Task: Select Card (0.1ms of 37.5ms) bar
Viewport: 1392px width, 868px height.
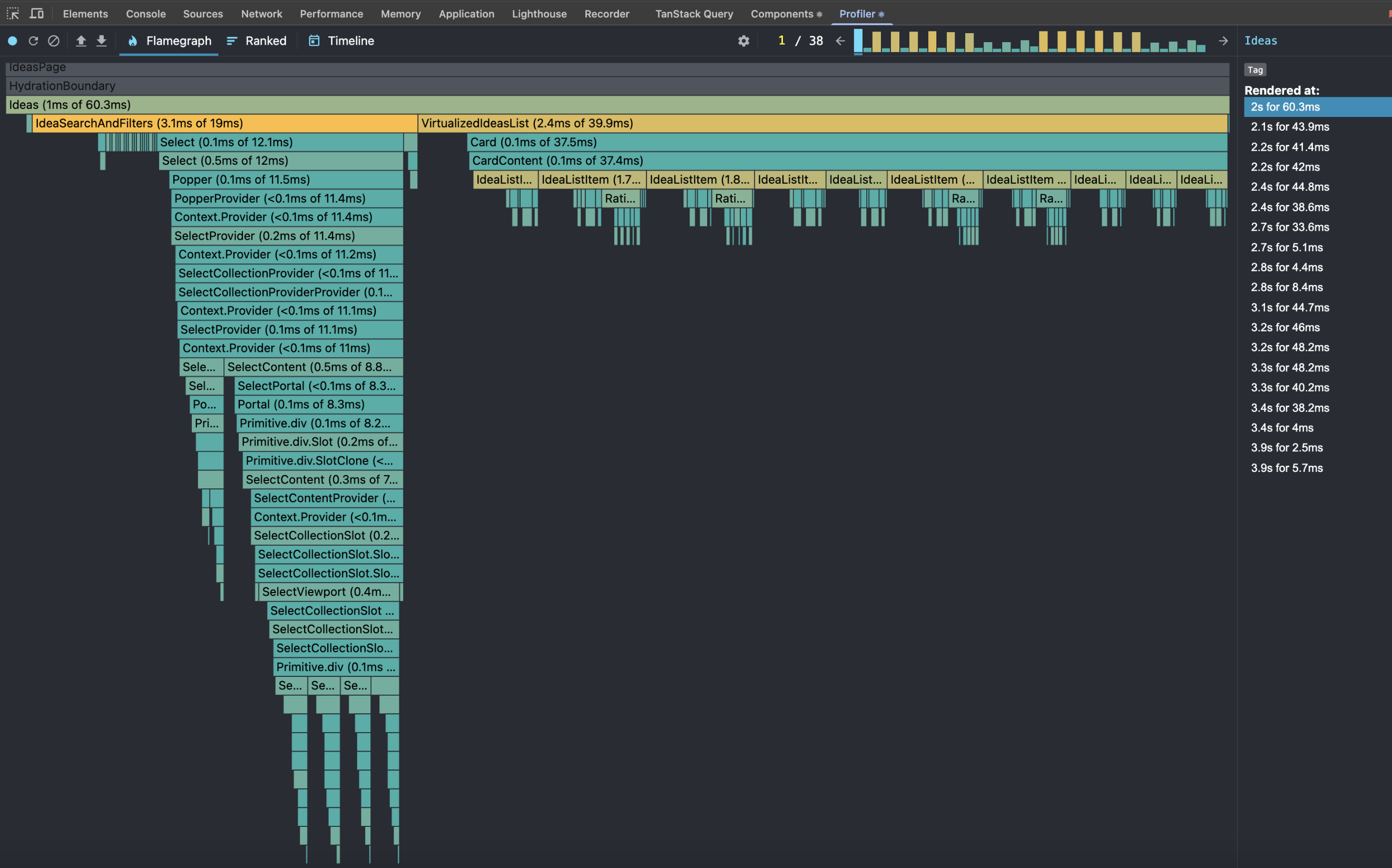Action: tap(847, 142)
